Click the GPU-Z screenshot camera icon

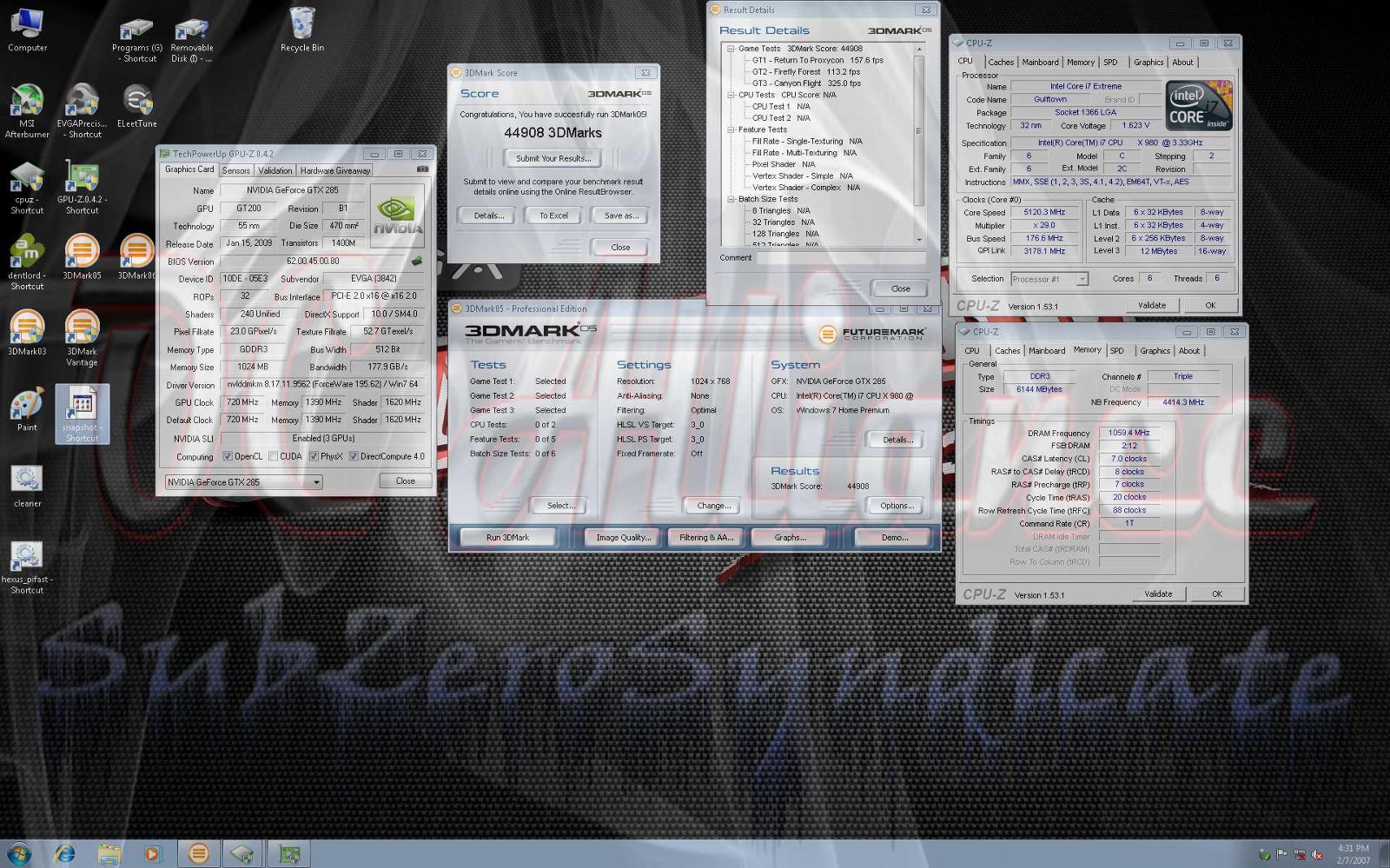[x=422, y=169]
